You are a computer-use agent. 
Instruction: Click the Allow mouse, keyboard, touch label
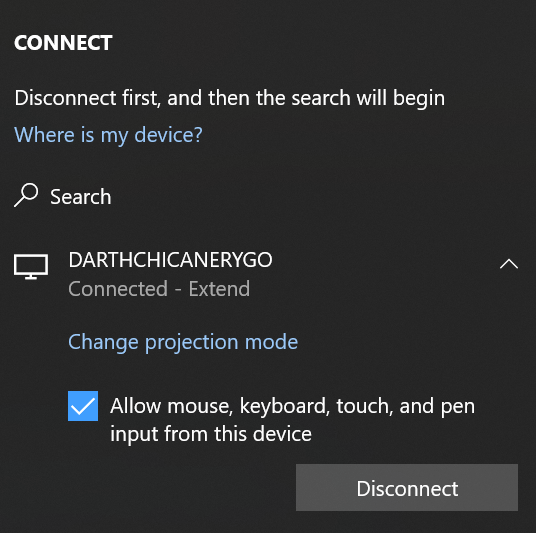(x=292, y=407)
